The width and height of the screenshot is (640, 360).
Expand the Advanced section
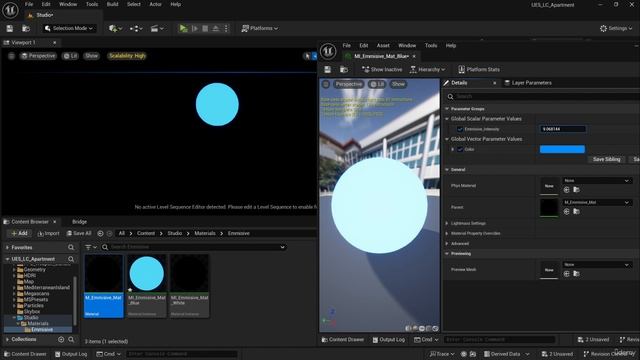point(447,244)
